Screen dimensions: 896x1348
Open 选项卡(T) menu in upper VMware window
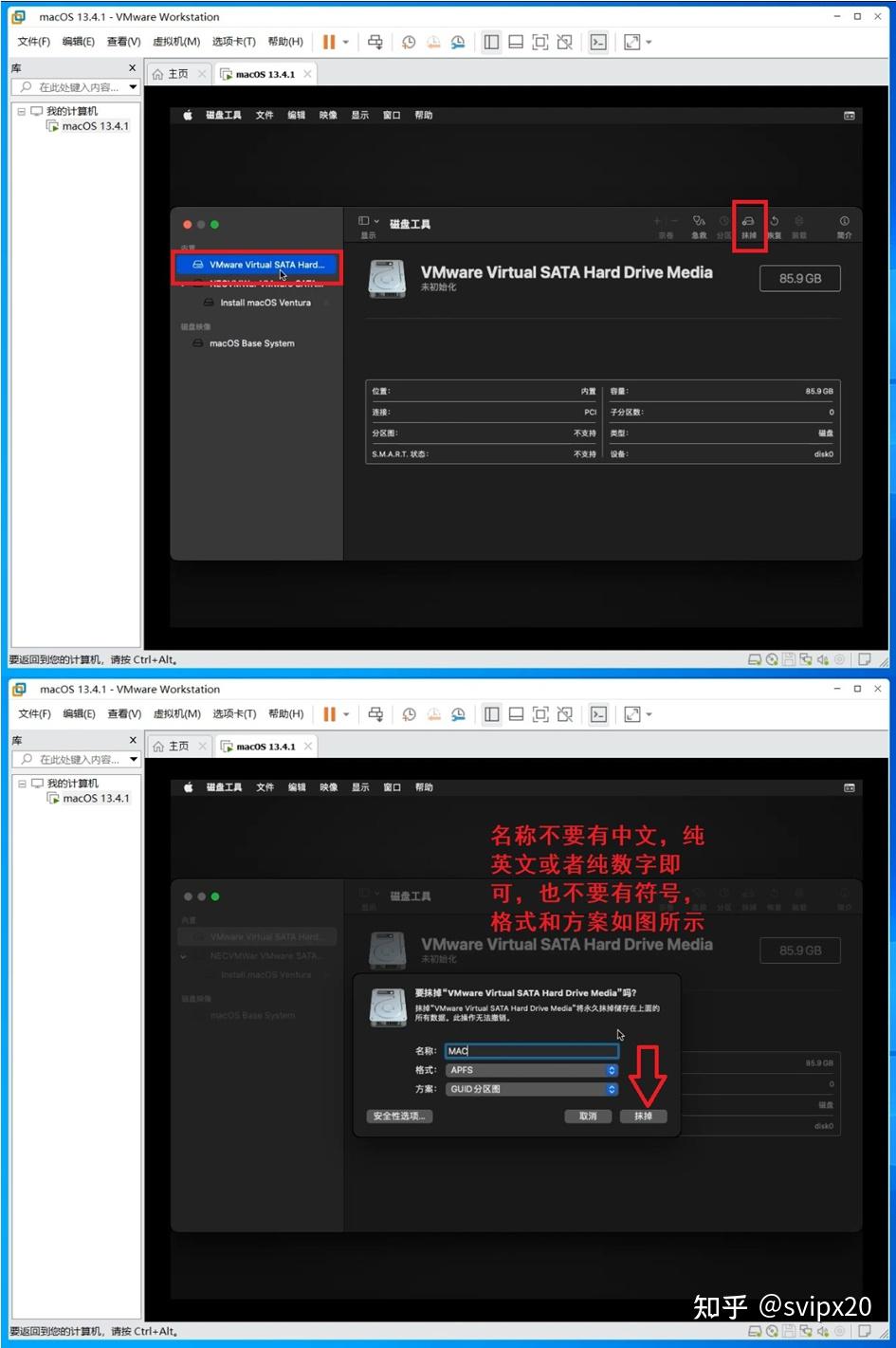[233, 42]
